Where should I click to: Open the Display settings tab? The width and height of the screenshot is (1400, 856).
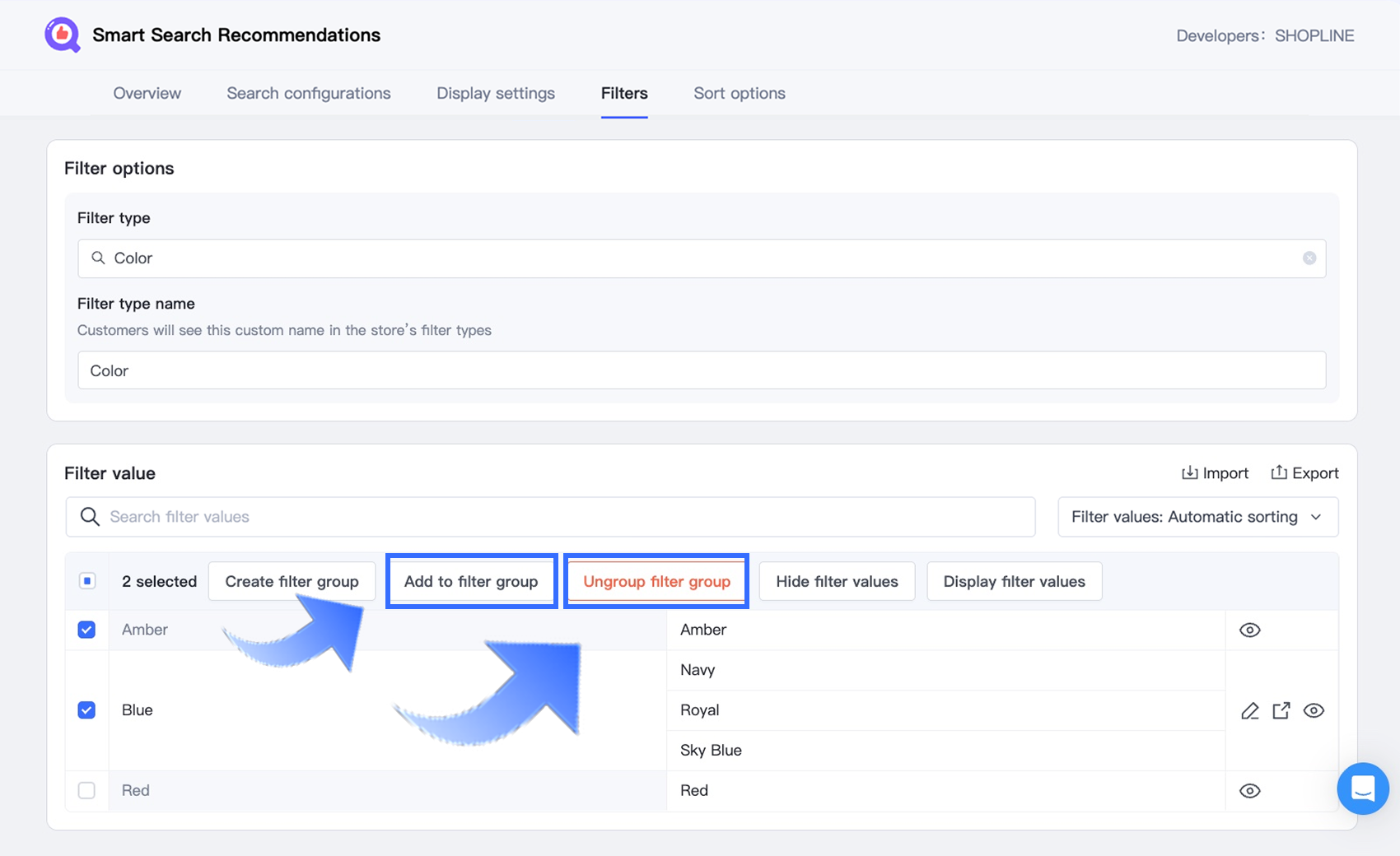pos(495,94)
